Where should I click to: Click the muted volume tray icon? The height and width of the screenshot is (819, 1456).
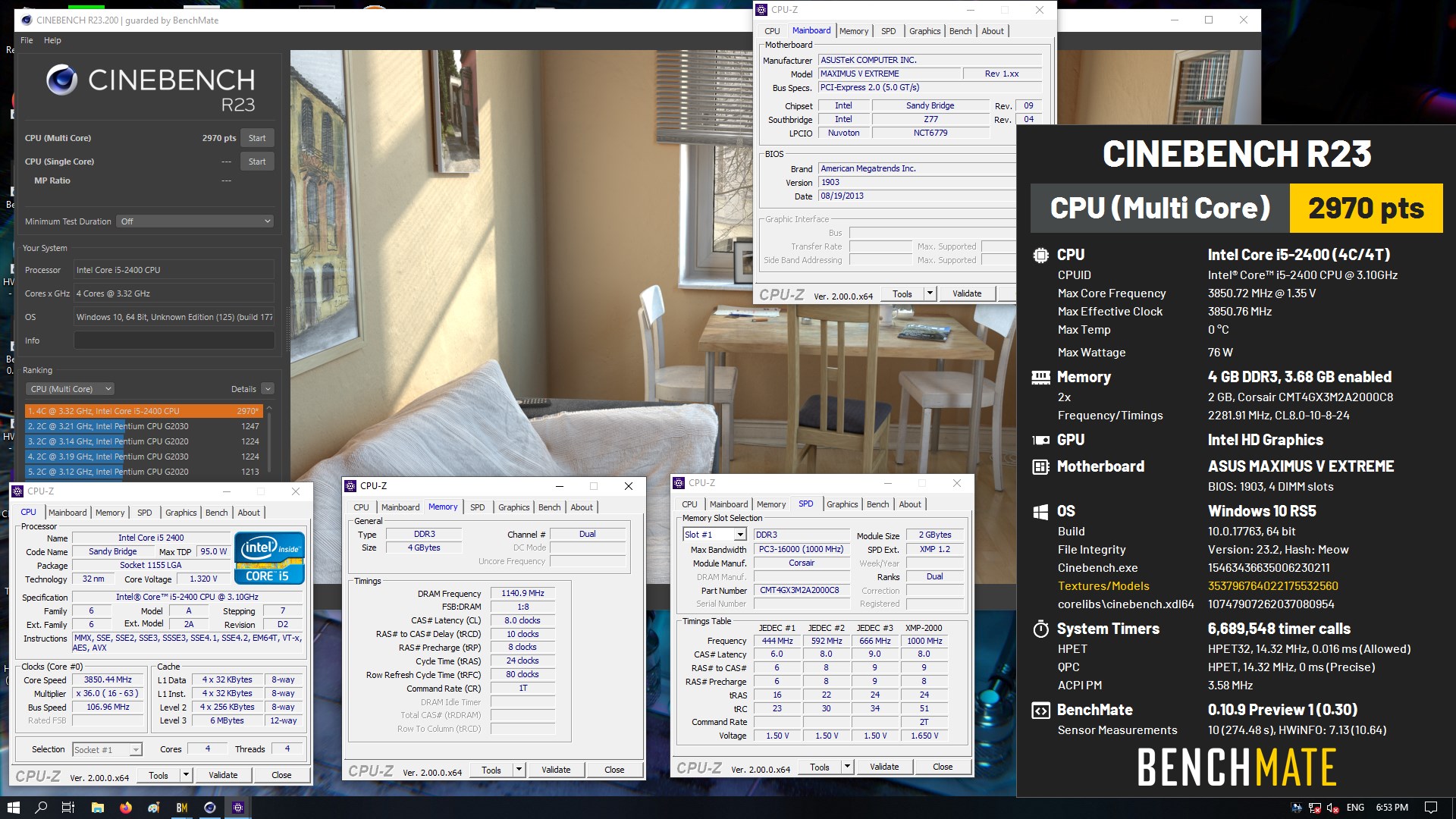tap(1332, 808)
